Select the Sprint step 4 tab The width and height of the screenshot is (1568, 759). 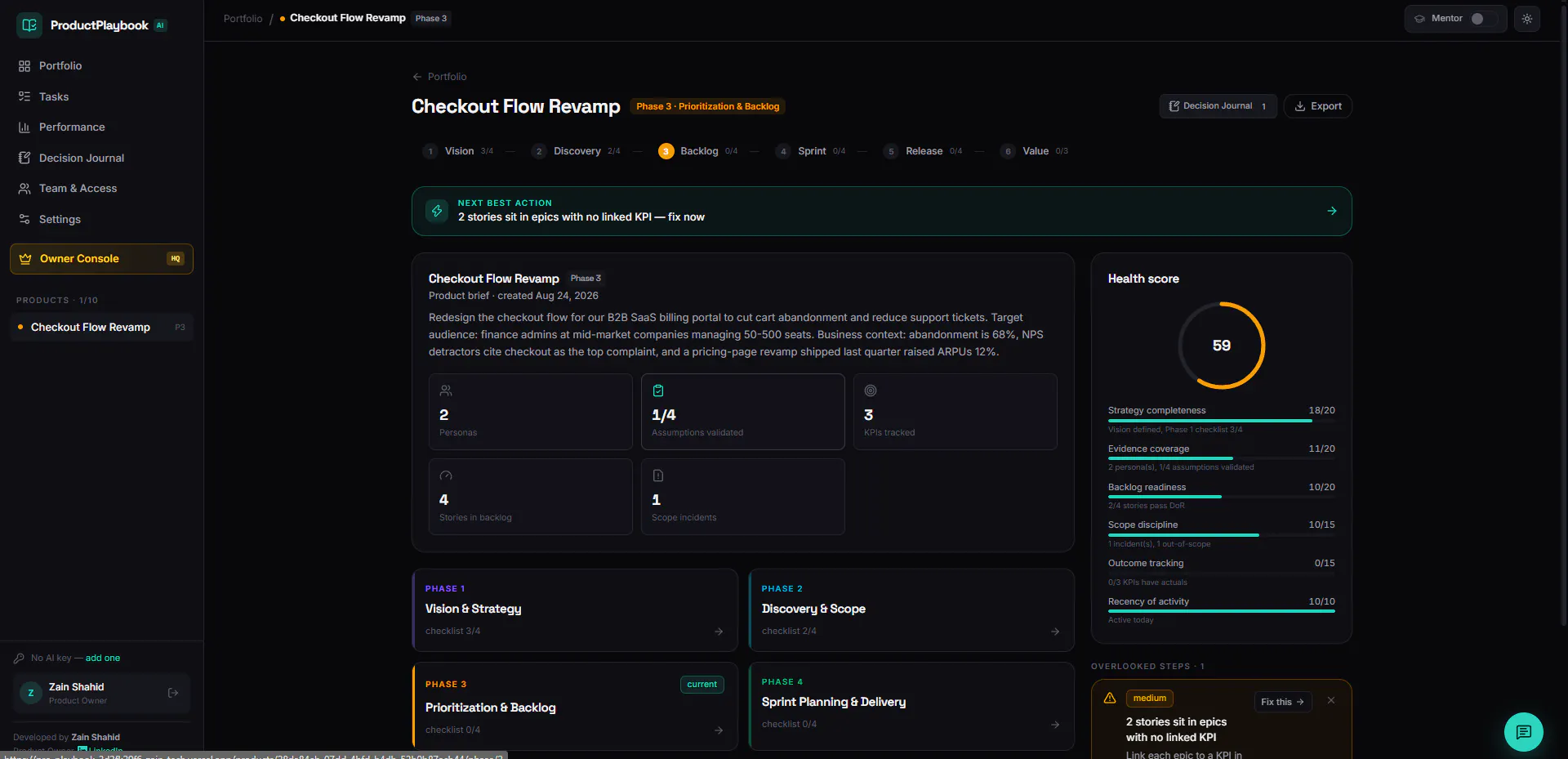(x=811, y=151)
